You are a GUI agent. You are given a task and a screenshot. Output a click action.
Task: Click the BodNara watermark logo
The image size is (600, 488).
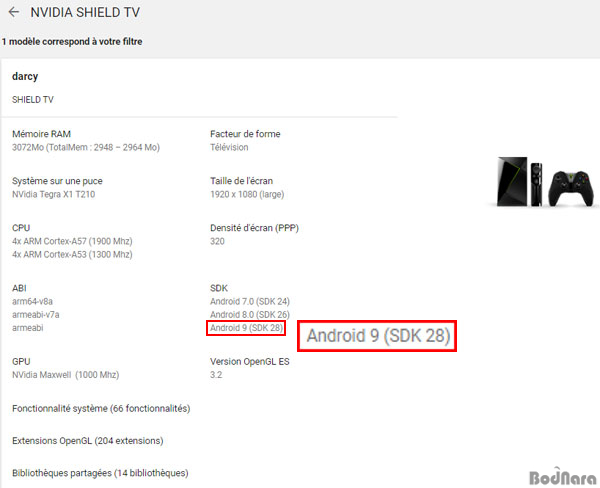pyautogui.click(x=562, y=477)
